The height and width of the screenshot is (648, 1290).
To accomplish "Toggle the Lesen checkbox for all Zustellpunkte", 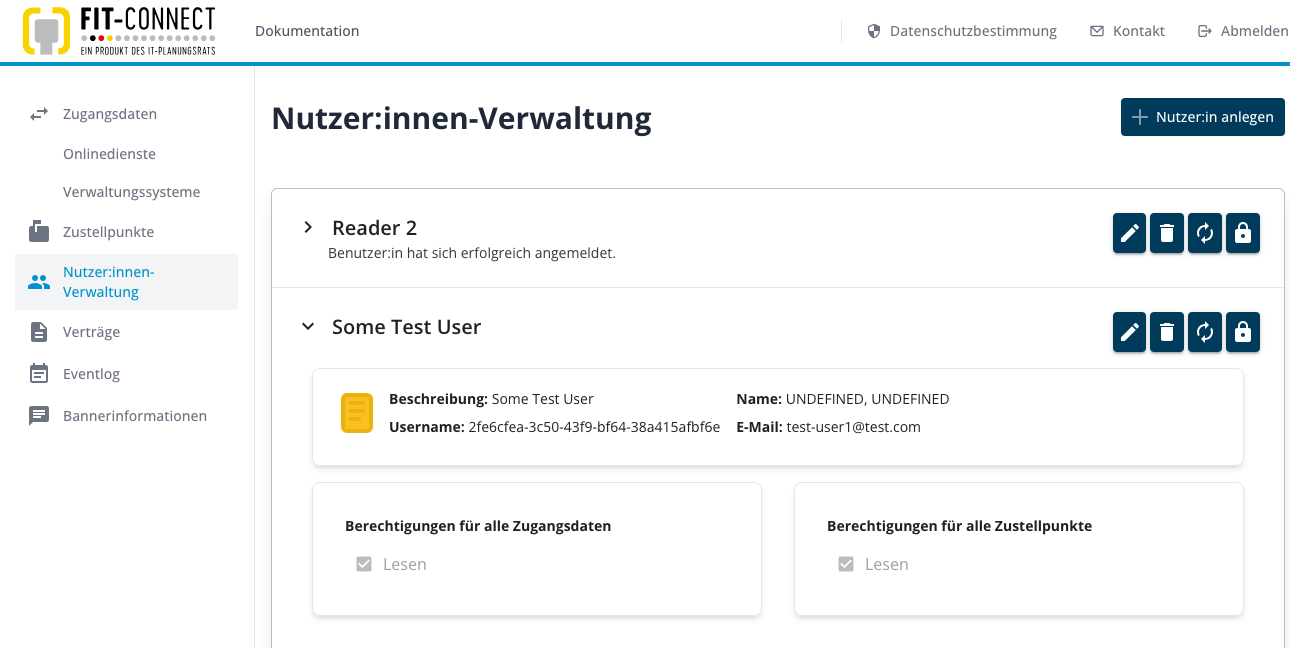I will [x=846, y=564].
